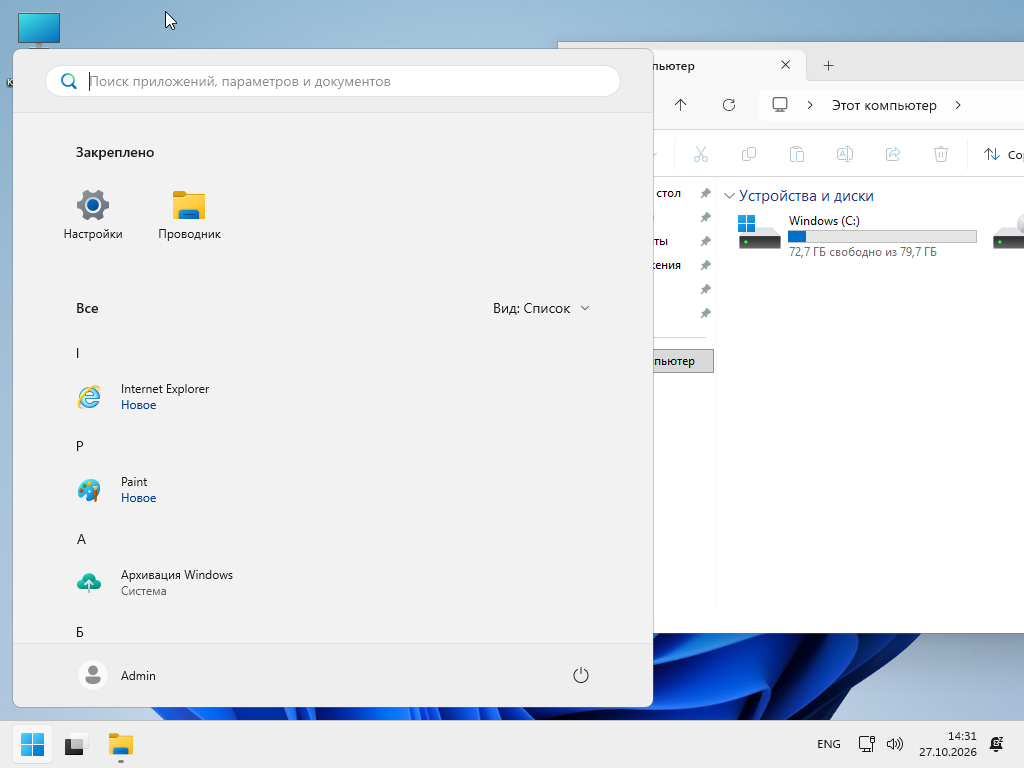Add a new tab in Explorer
The width and height of the screenshot is (1024, 768).
828,65
